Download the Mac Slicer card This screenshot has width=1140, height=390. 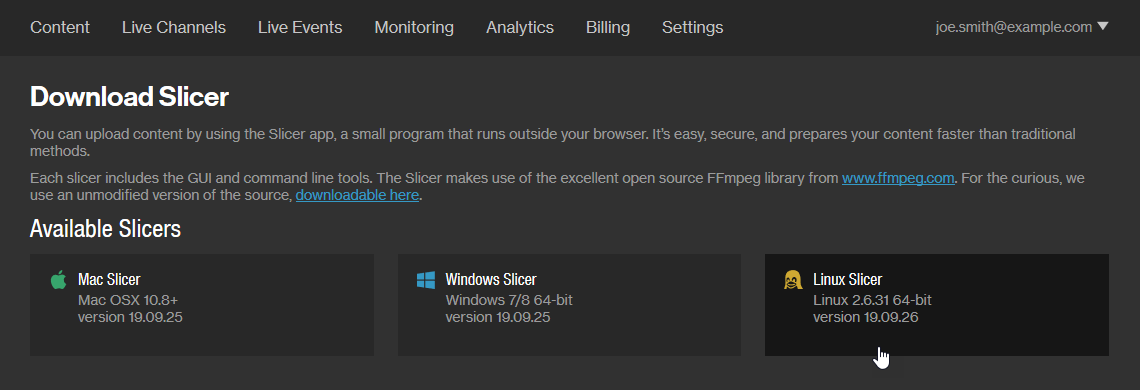202,305
